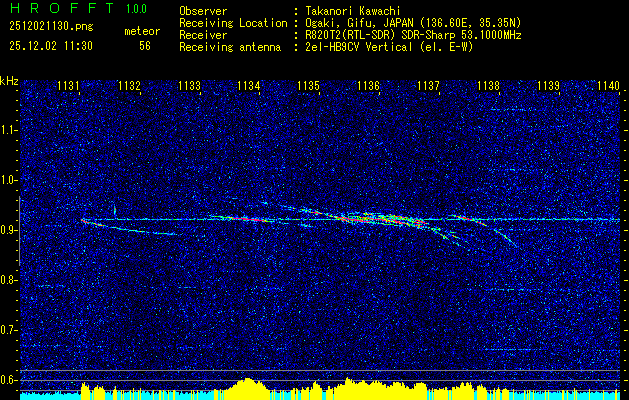Click the date stamp 25.12.02 11:30
This screenshot has height=400, width=629.
(51, 46)
